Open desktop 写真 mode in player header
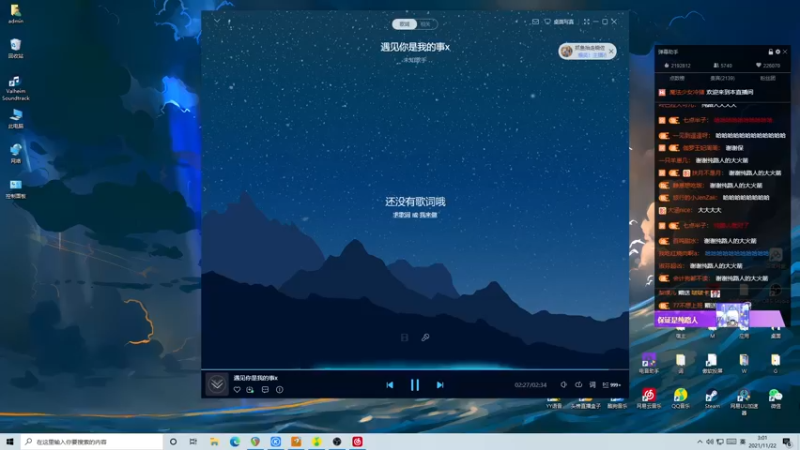Viewport: 800px width, 450px height. pos(559,22)
